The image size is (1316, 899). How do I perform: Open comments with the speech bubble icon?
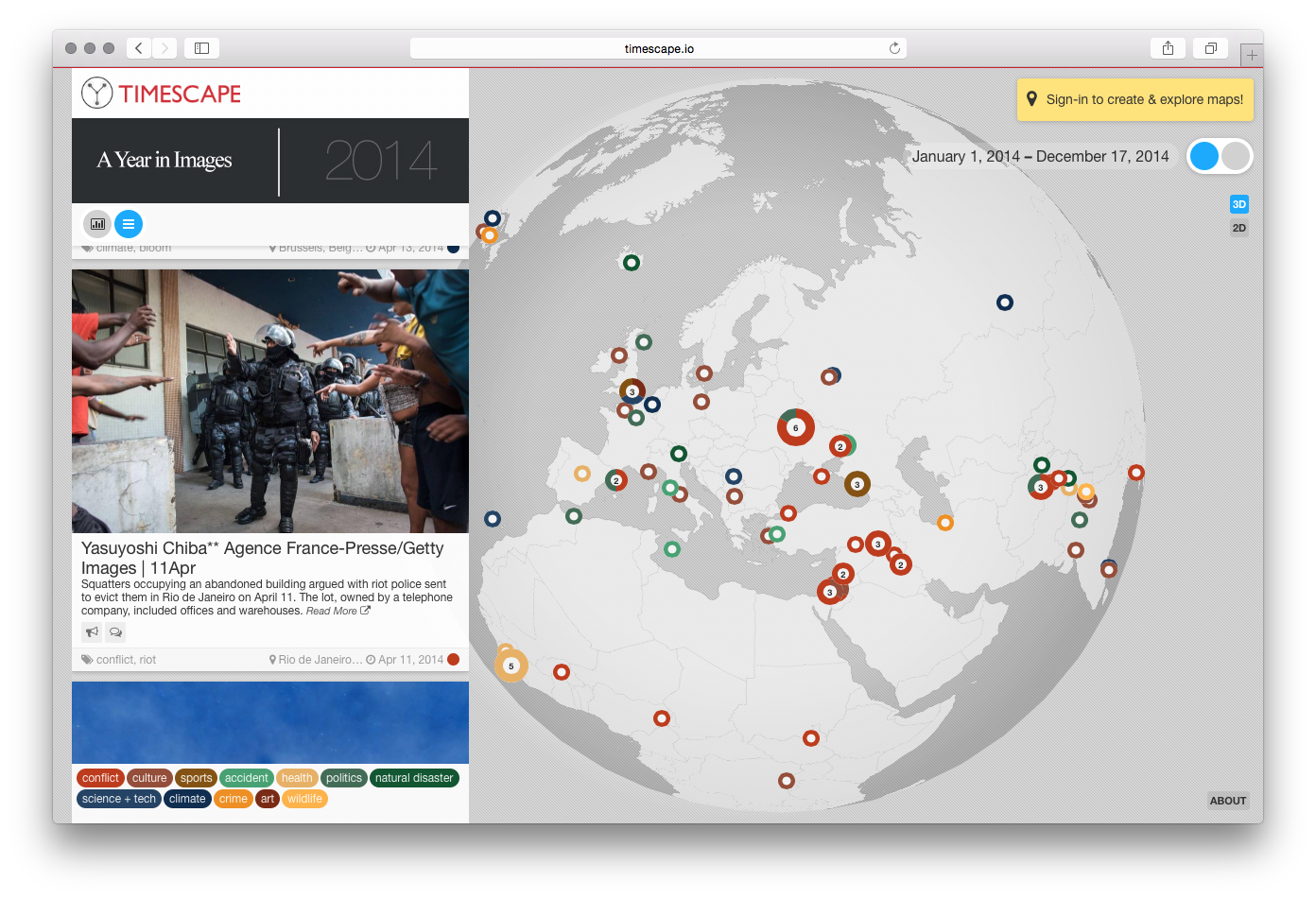click(x=115, y=632)
